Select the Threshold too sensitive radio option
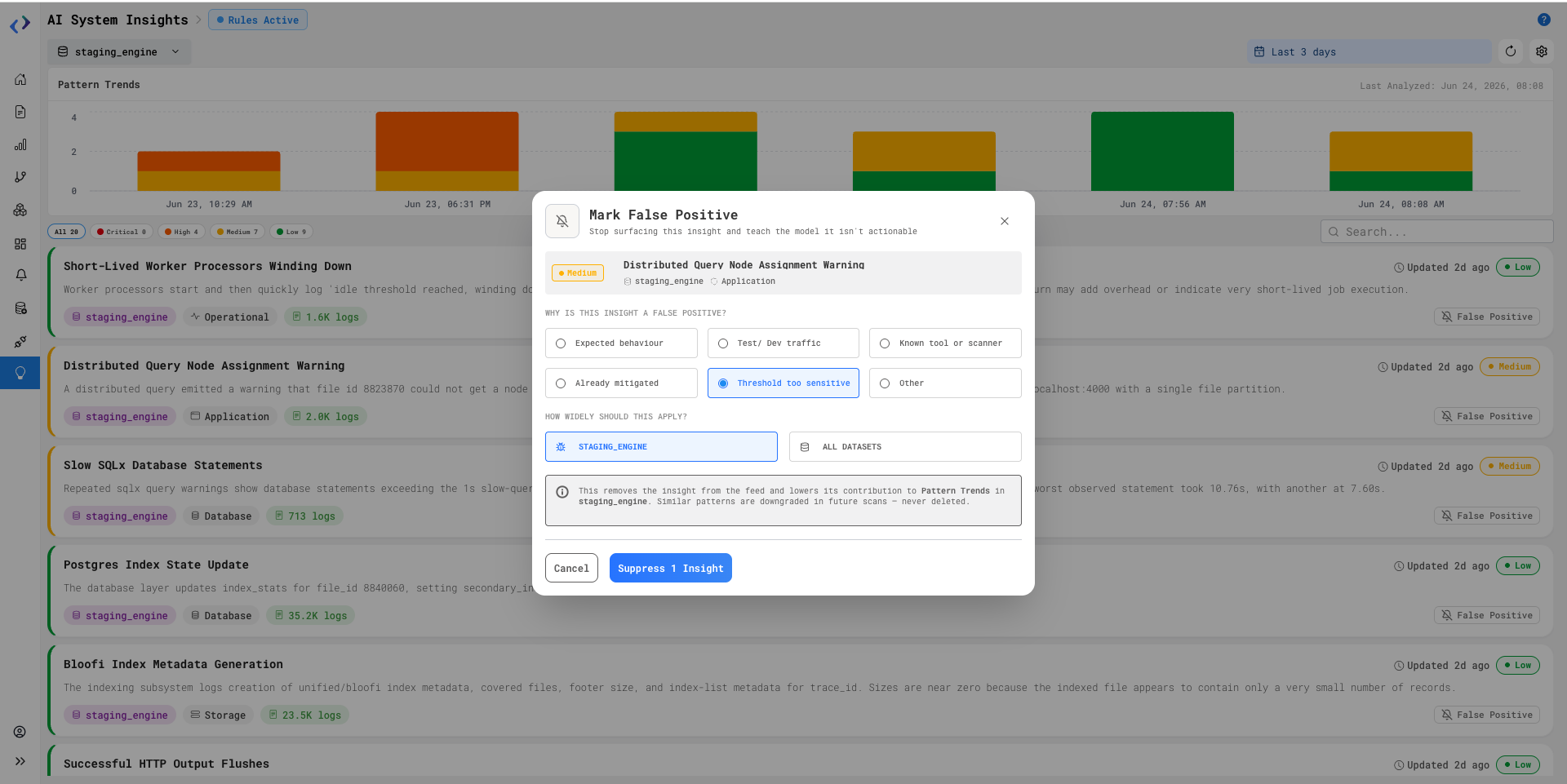This screenshot has height=784, width=1567. [783, 383]
